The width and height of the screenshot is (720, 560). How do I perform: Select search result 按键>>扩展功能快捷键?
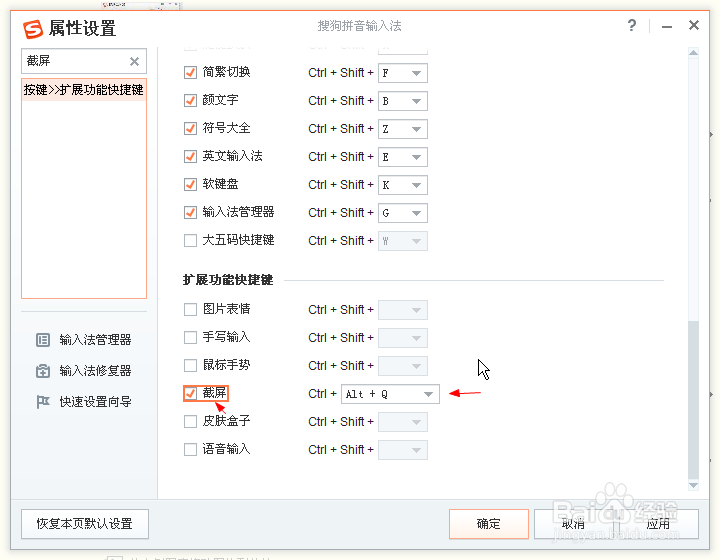click(x=84, y=90)
